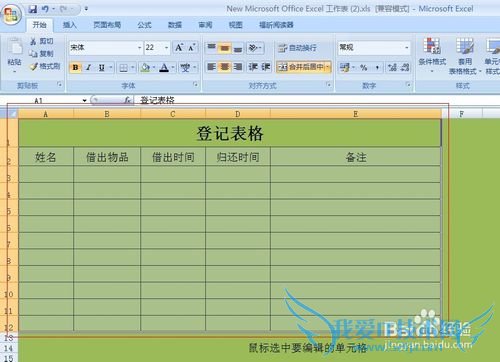Click the insert function fx icon
The height and width of the screenshot is (362, 500).
click(x=127, y=100)
